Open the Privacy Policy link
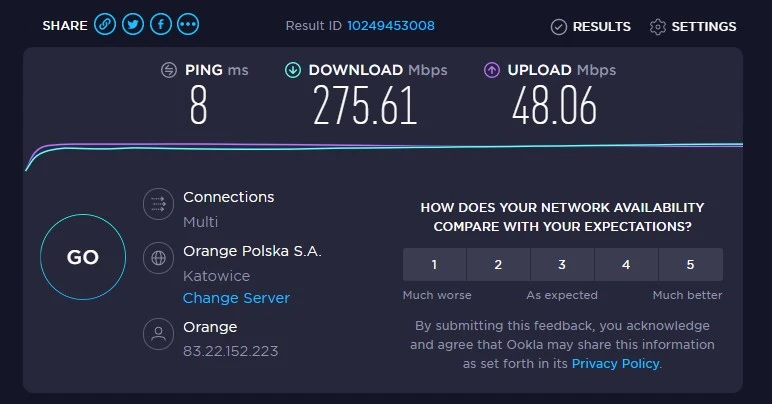Screen dimensions: 772x404 [615, 364]
